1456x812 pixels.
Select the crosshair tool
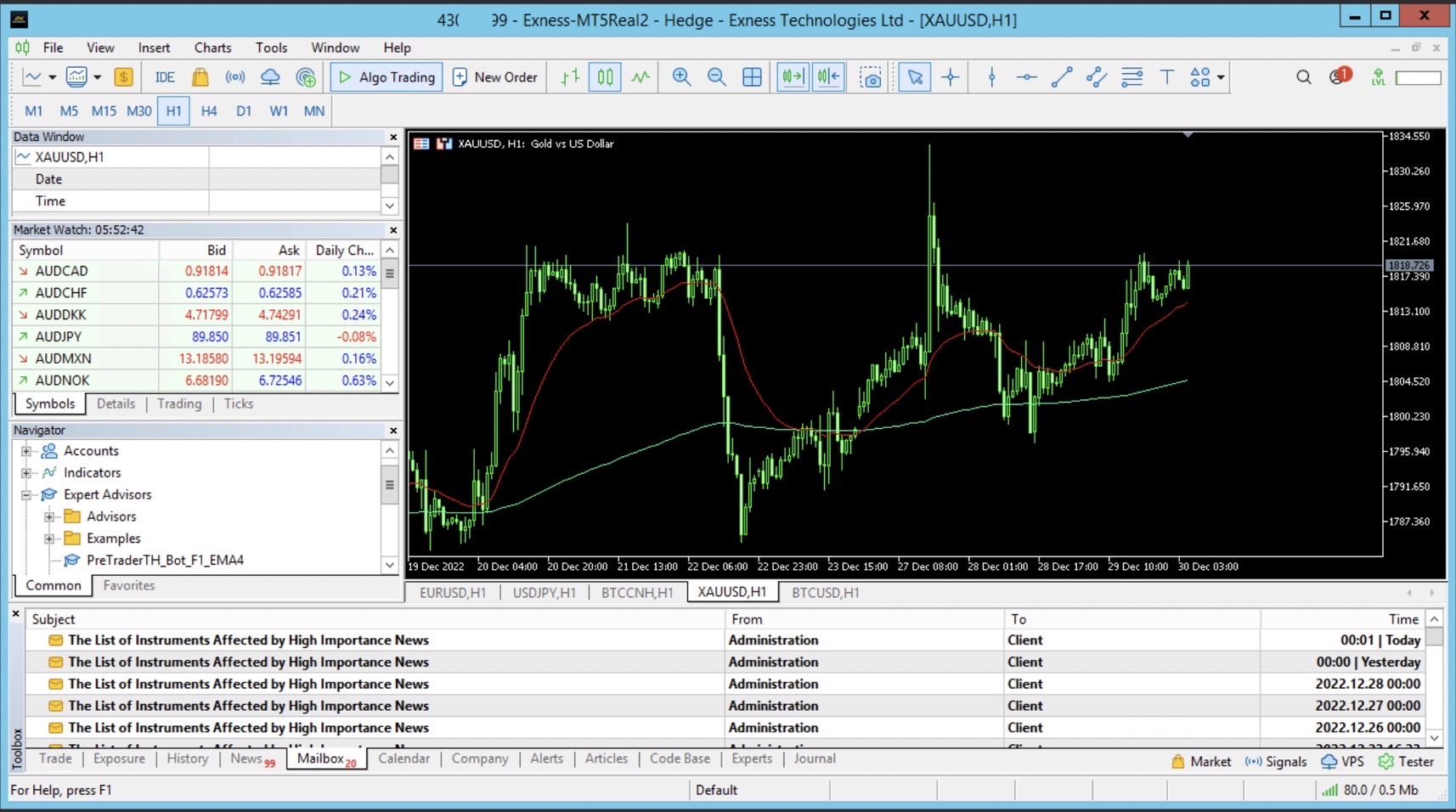click(951, 77)
